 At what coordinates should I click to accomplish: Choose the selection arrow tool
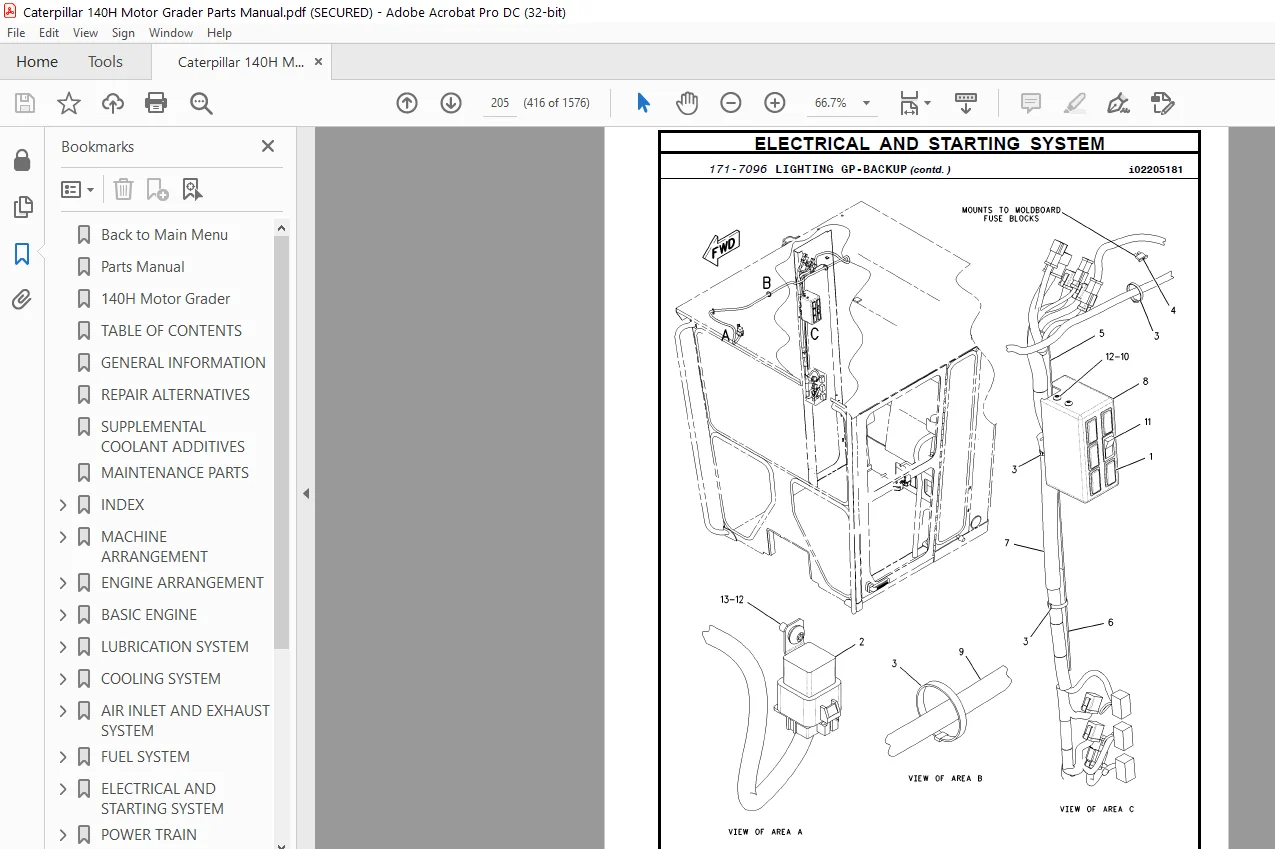click(x=643, y=103)
